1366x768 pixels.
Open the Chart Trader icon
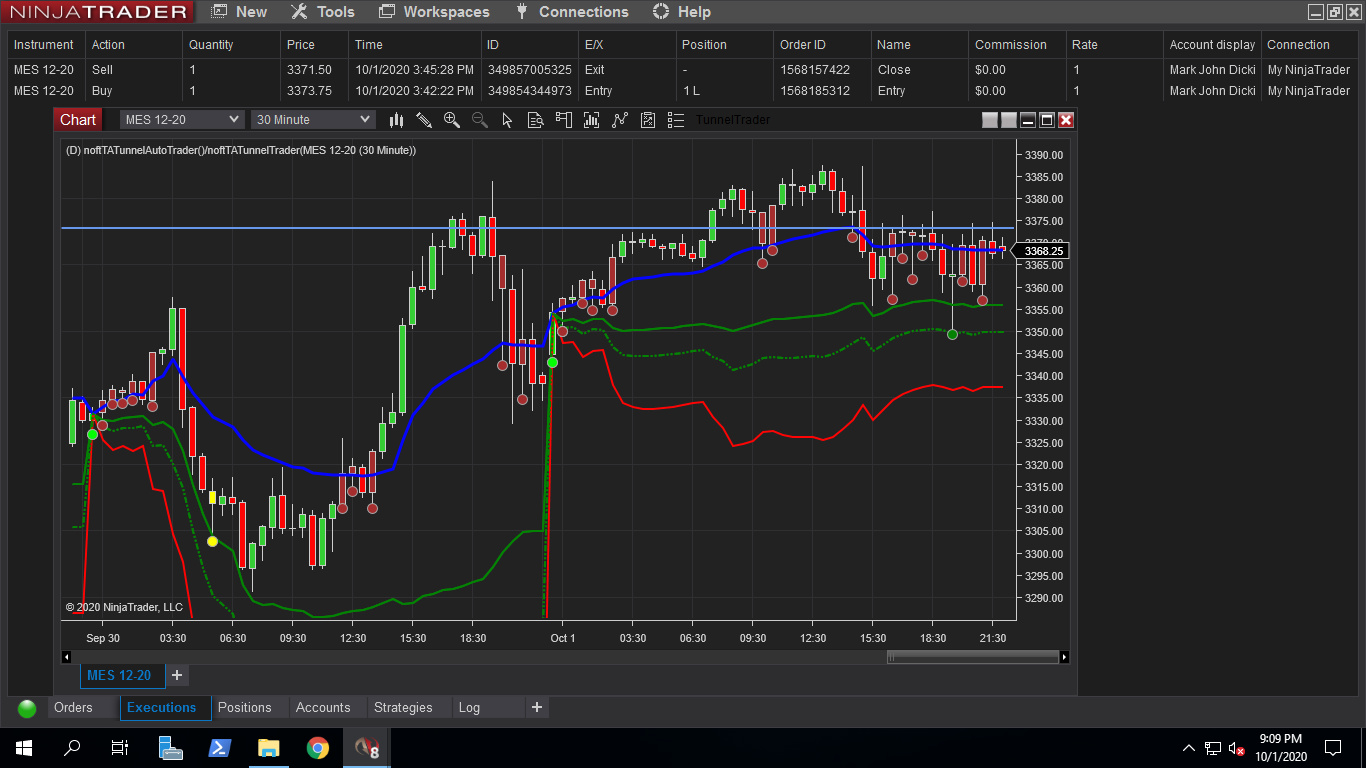pyautogui.click(x=563, y=119)
